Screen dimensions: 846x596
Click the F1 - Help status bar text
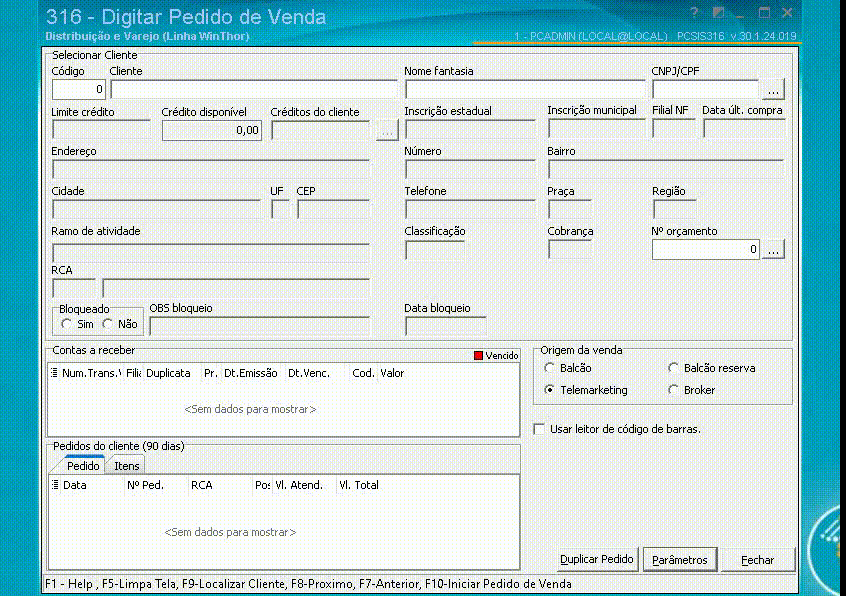[69, 584]
